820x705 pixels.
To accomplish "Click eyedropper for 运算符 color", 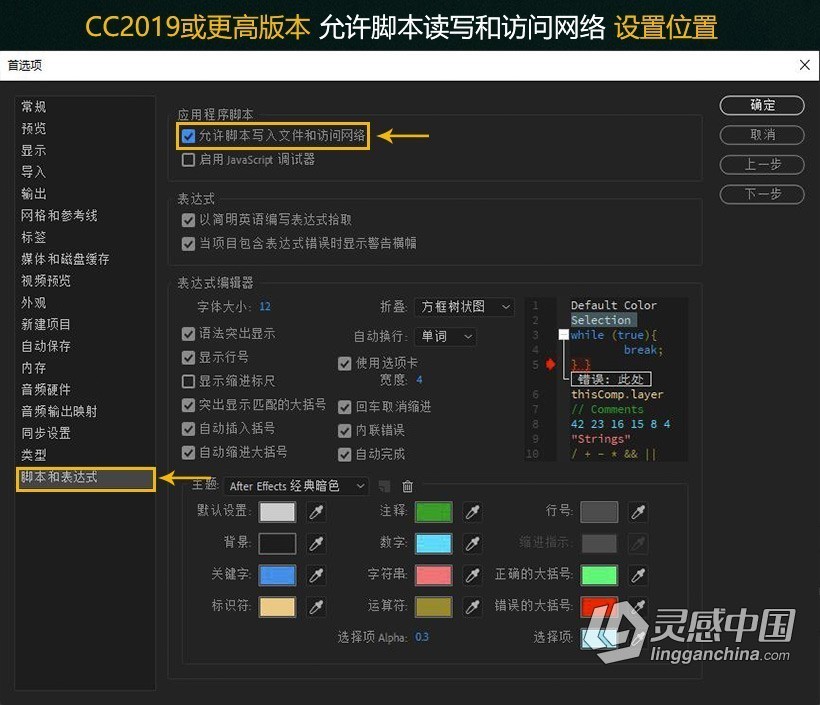I will pos(472,607).
